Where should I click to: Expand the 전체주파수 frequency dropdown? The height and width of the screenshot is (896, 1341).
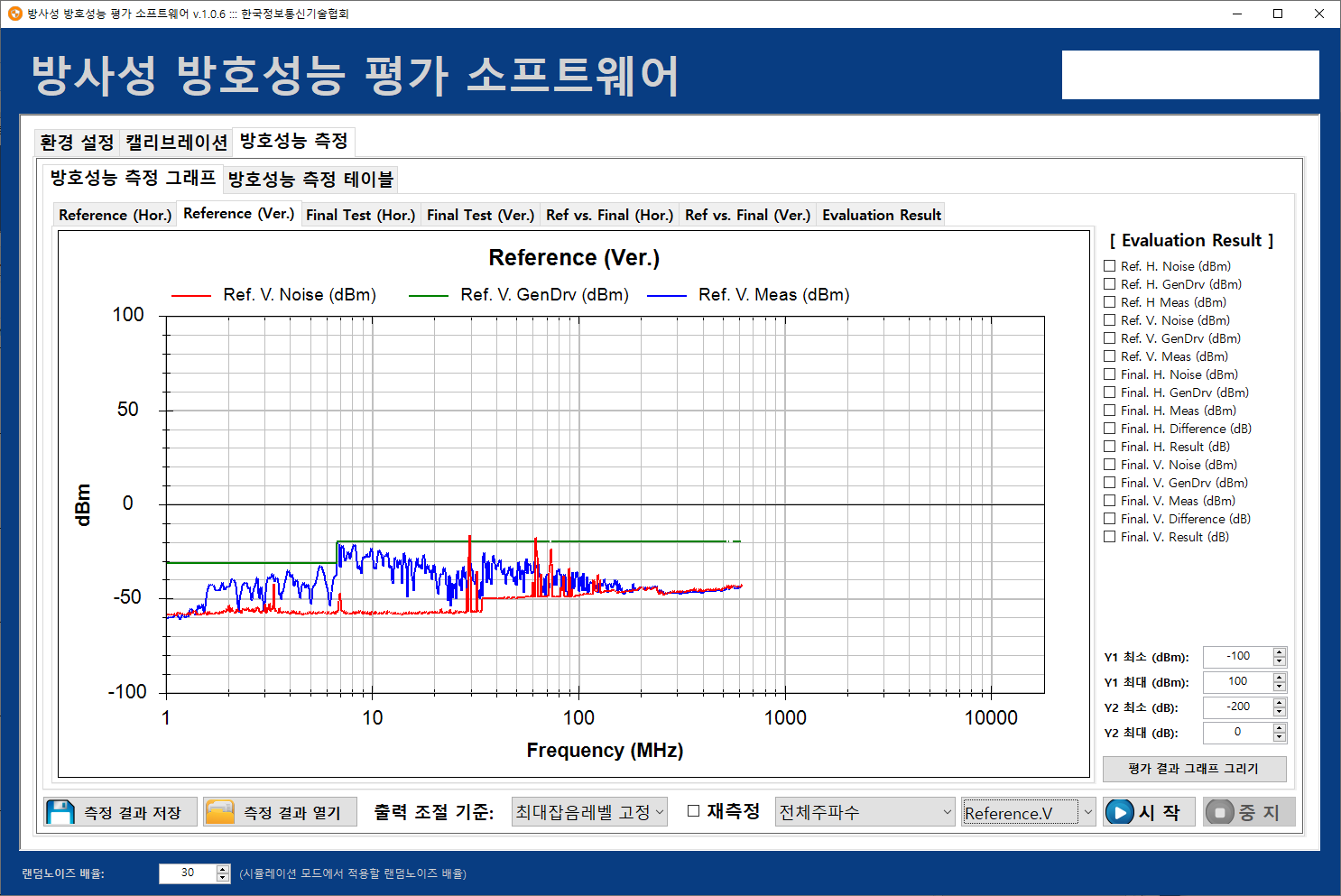coord(865,812)
